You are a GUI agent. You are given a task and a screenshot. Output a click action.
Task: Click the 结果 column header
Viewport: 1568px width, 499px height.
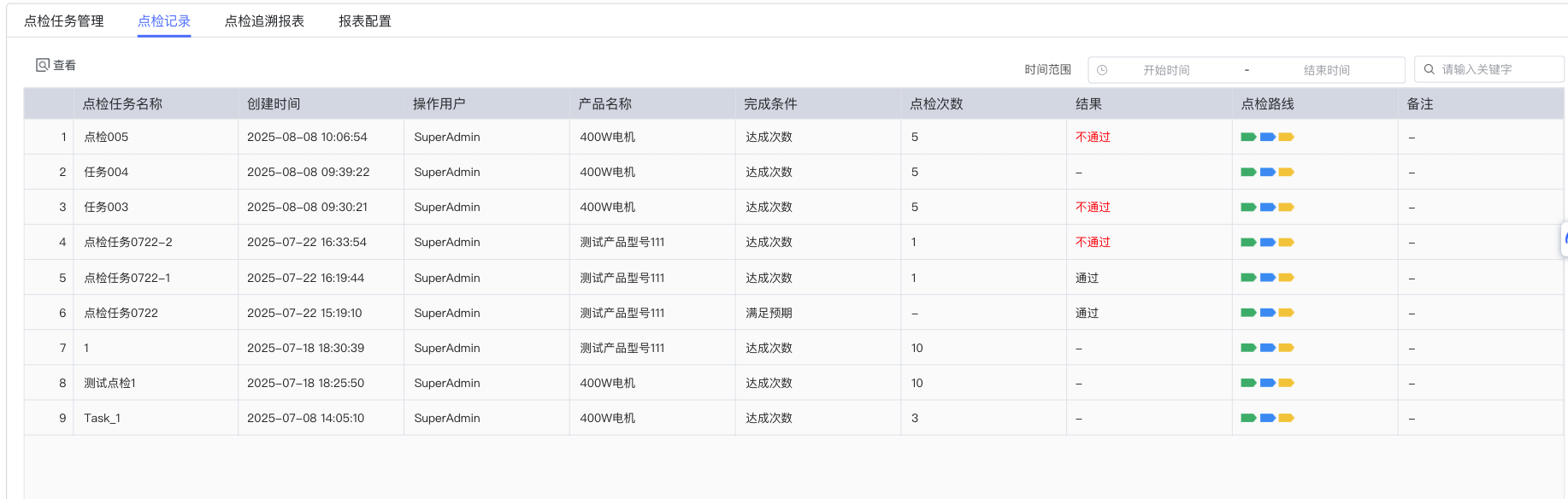1088,103
